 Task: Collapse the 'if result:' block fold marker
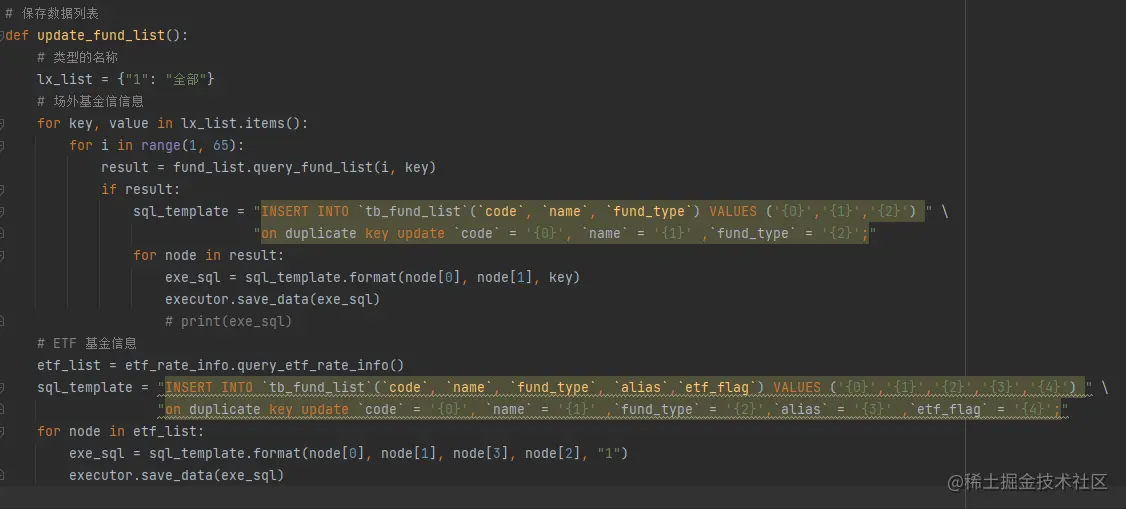(3, 189)
